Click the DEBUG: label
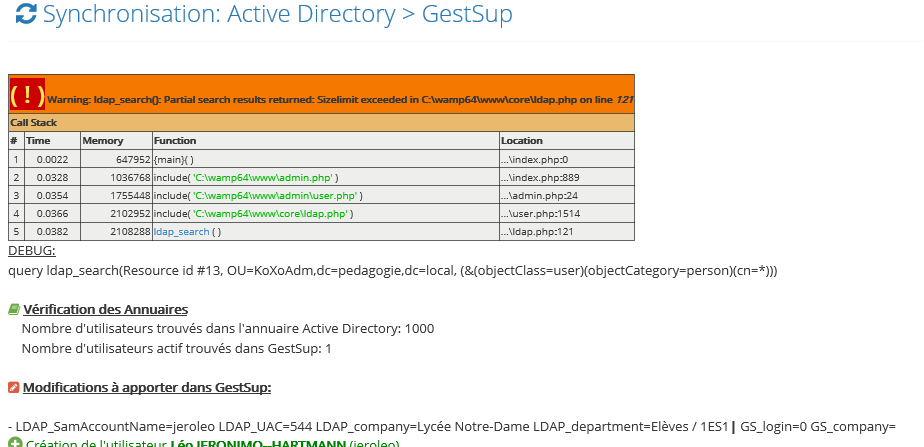Image resolution: width=924 pixels, height=447 pixels. (32, 251)
